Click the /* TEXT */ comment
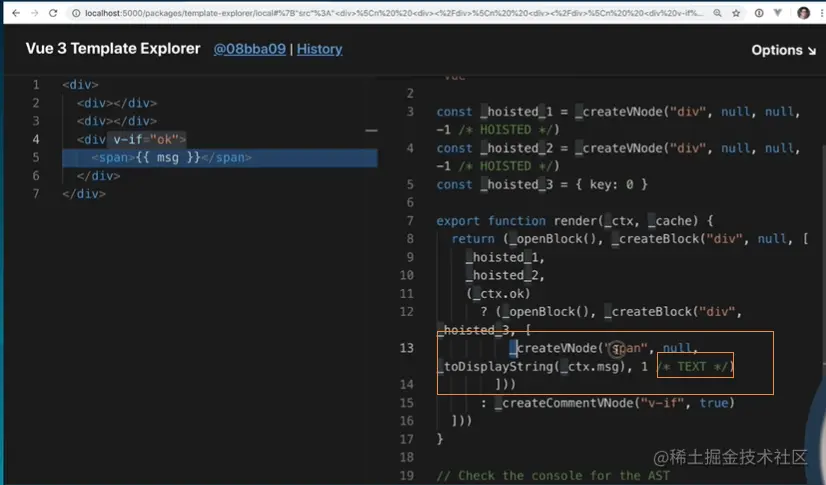 (693, 367)
